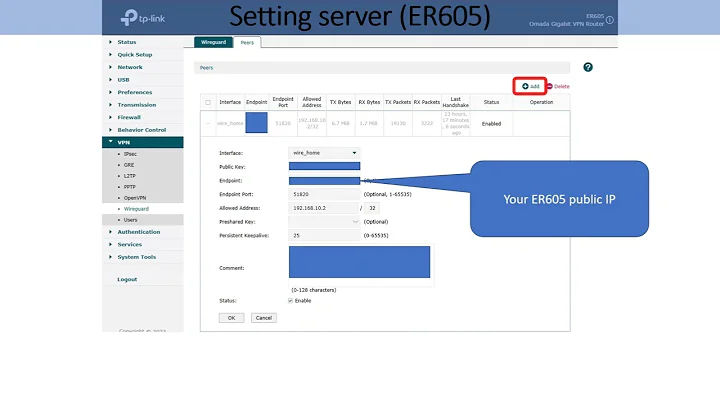Click the TX Bytes column header

coord(340,102)
